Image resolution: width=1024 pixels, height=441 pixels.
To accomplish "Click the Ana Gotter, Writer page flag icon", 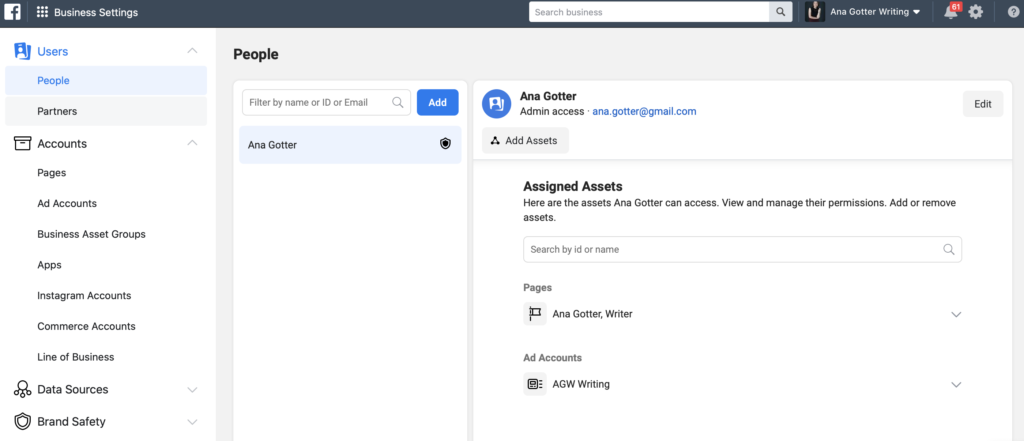I will click(x=535, y=314).
